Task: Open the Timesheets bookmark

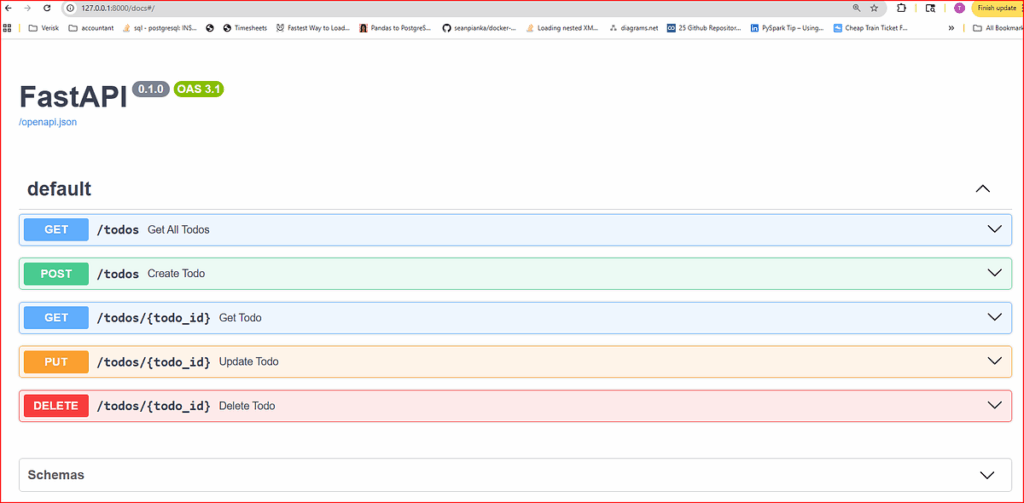Action: (x=245, y=28)
